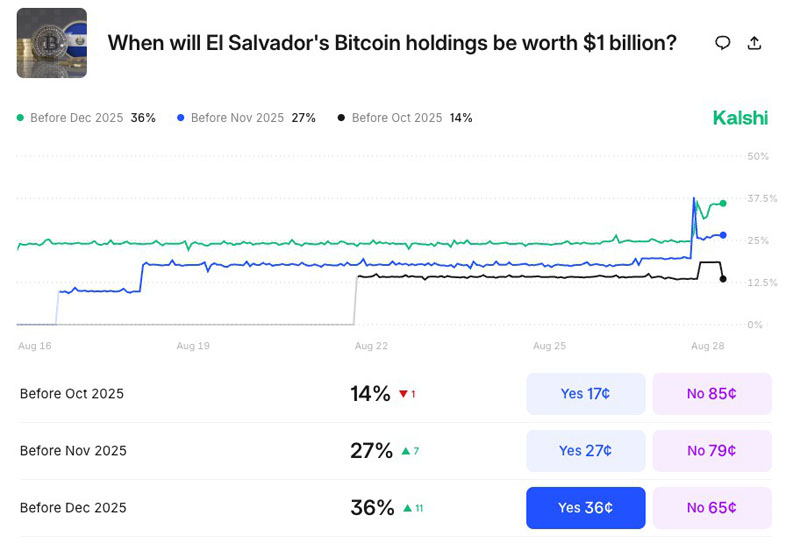The height and width of the screenshot is (551, 800).
Task: Open the Before Oct 2025 market row
Action: tap(72, 394)
